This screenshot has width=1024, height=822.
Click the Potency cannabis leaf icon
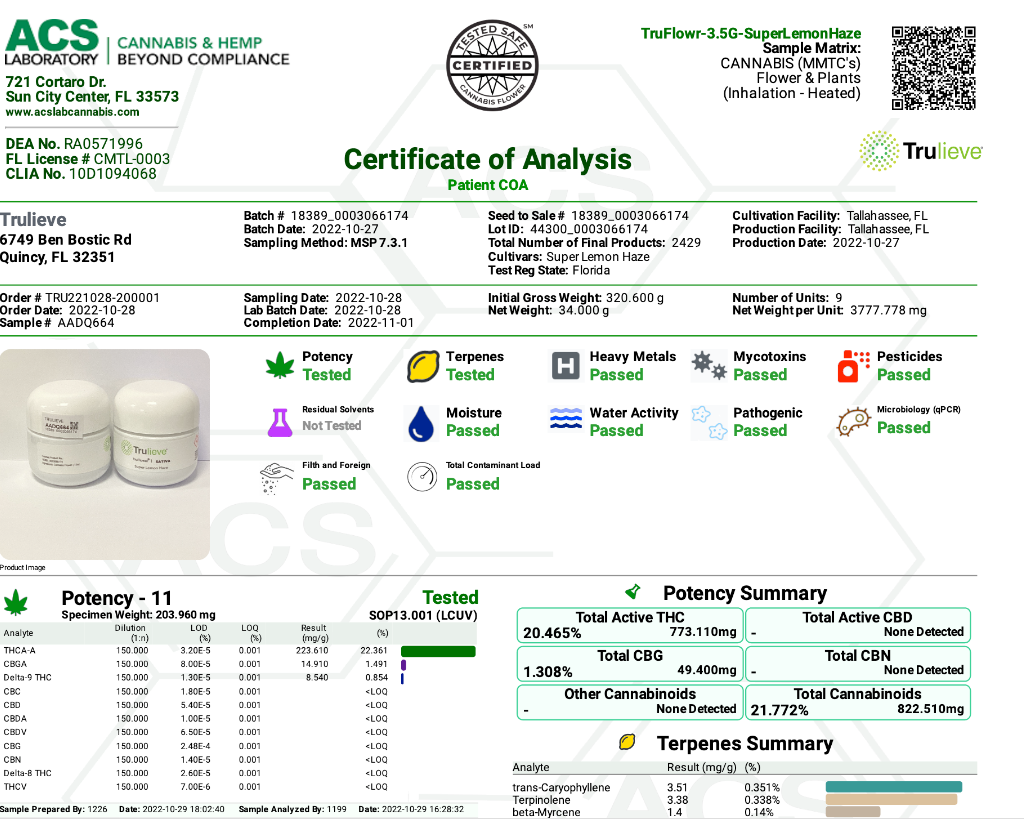tap(280, 366)
